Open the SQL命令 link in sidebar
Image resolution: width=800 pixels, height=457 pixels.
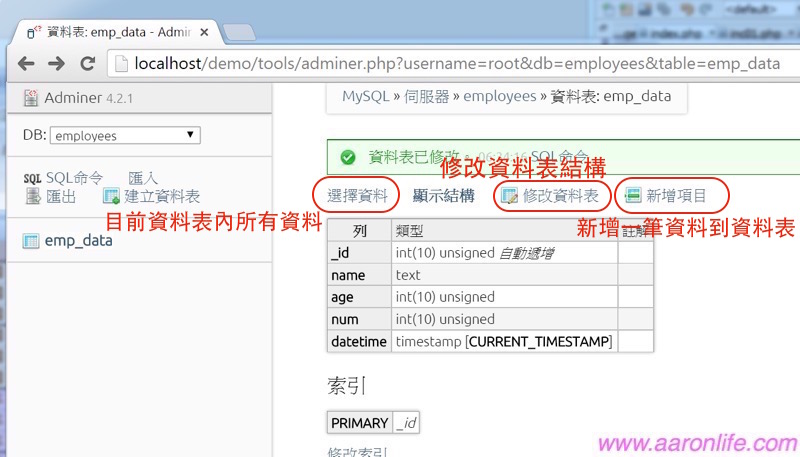(x=74, y=177)
